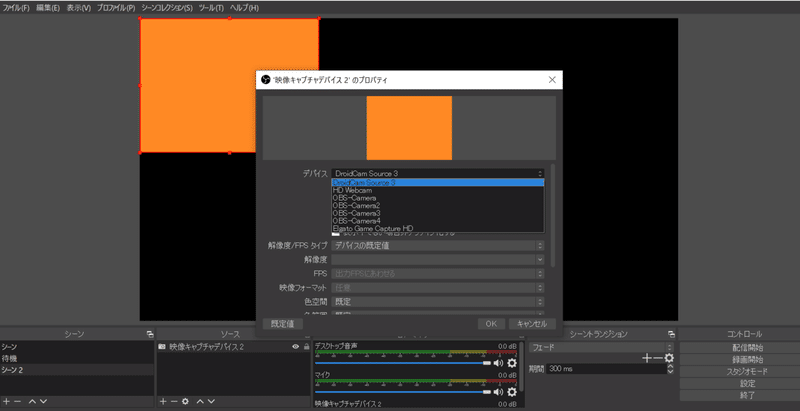Open the ツール(T) menu
The image size is (800, 411).
point(211,8)
